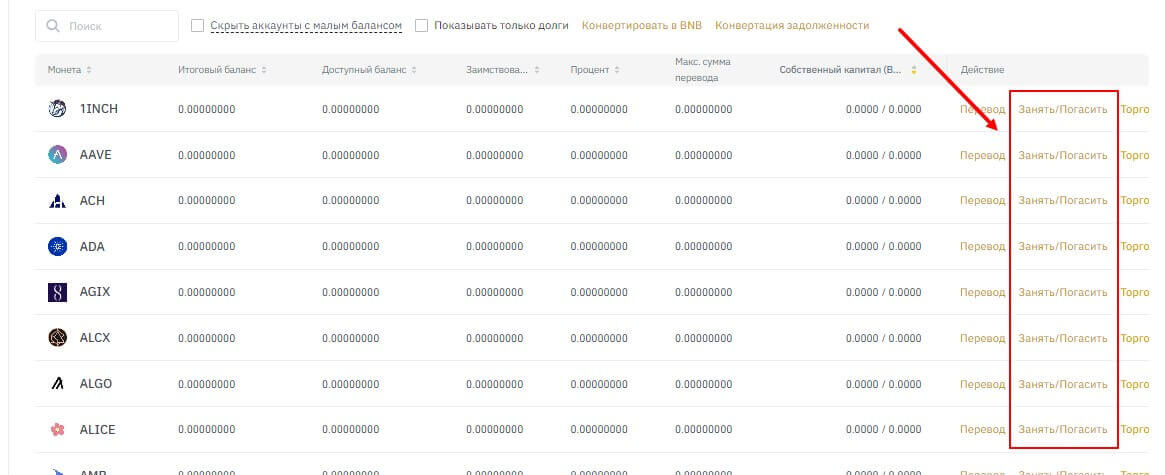This screenshot has height=475, width=1165.
Task: Sort by Собственный капитал column
Action: (x=847, y=70)
